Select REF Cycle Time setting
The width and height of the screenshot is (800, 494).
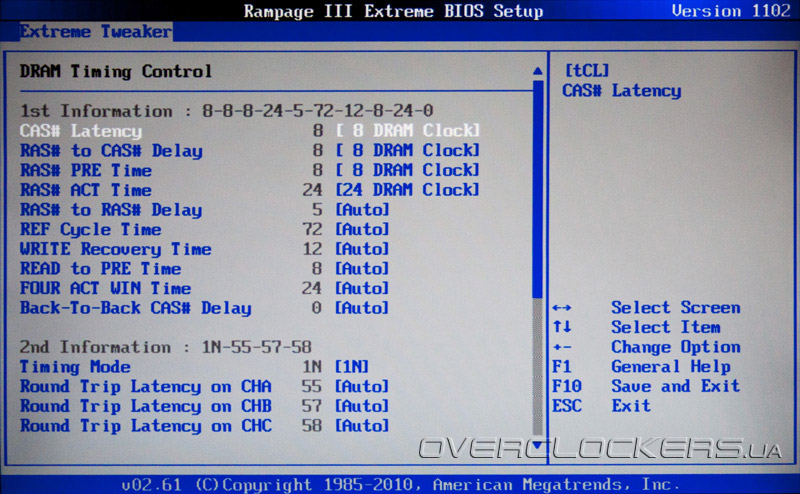(91, 230)
